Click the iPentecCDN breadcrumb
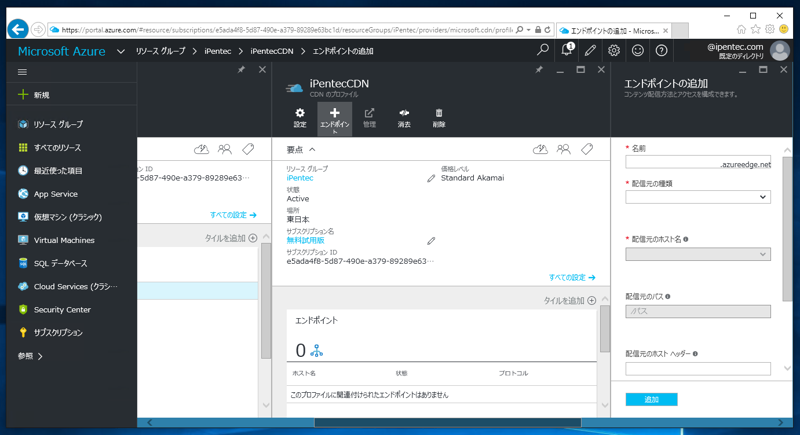 (x=272, y=51)
